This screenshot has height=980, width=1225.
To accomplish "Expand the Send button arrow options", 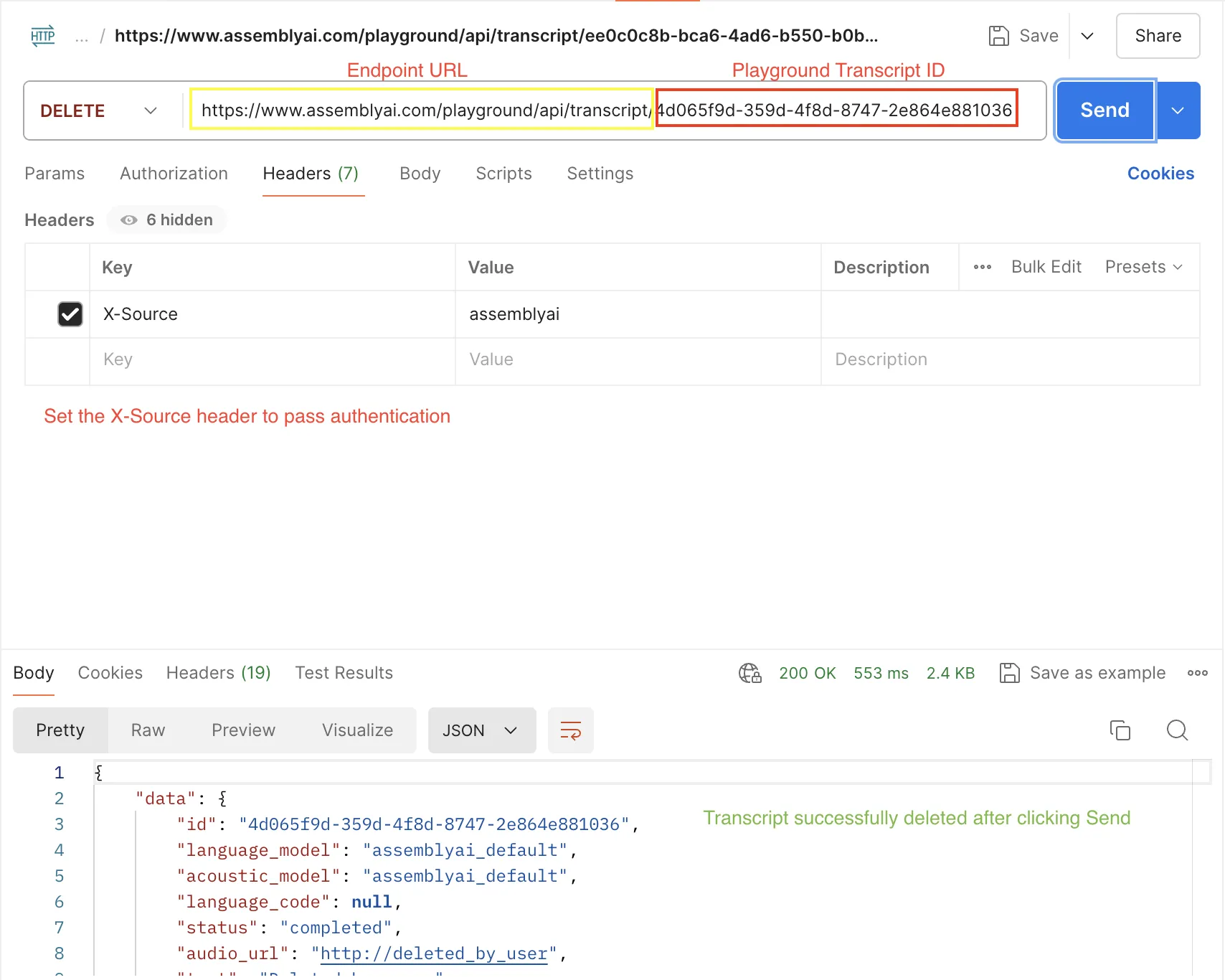I will pyautogui.click(x=1177, y=110).
